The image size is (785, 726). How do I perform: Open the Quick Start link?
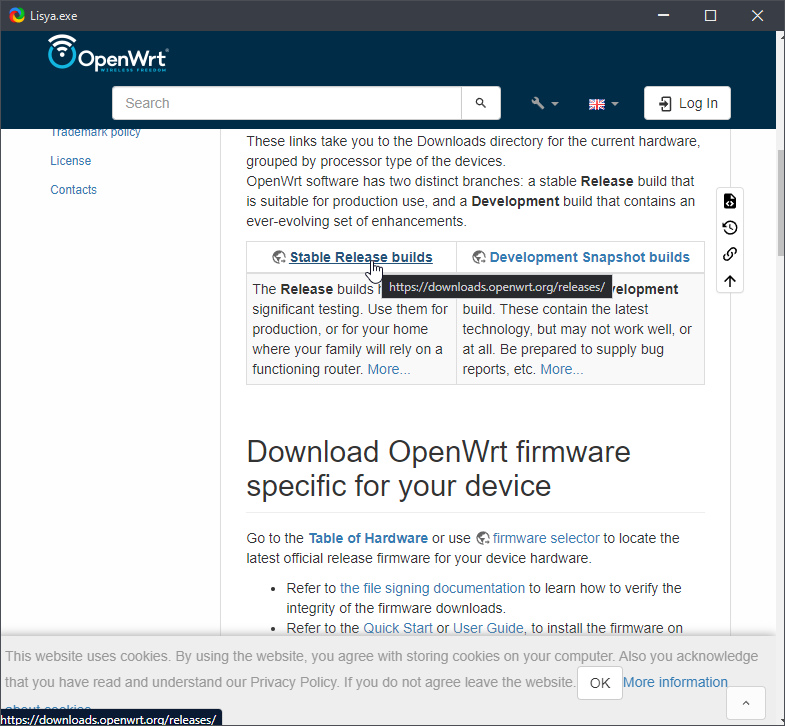[x=398, y=628]
